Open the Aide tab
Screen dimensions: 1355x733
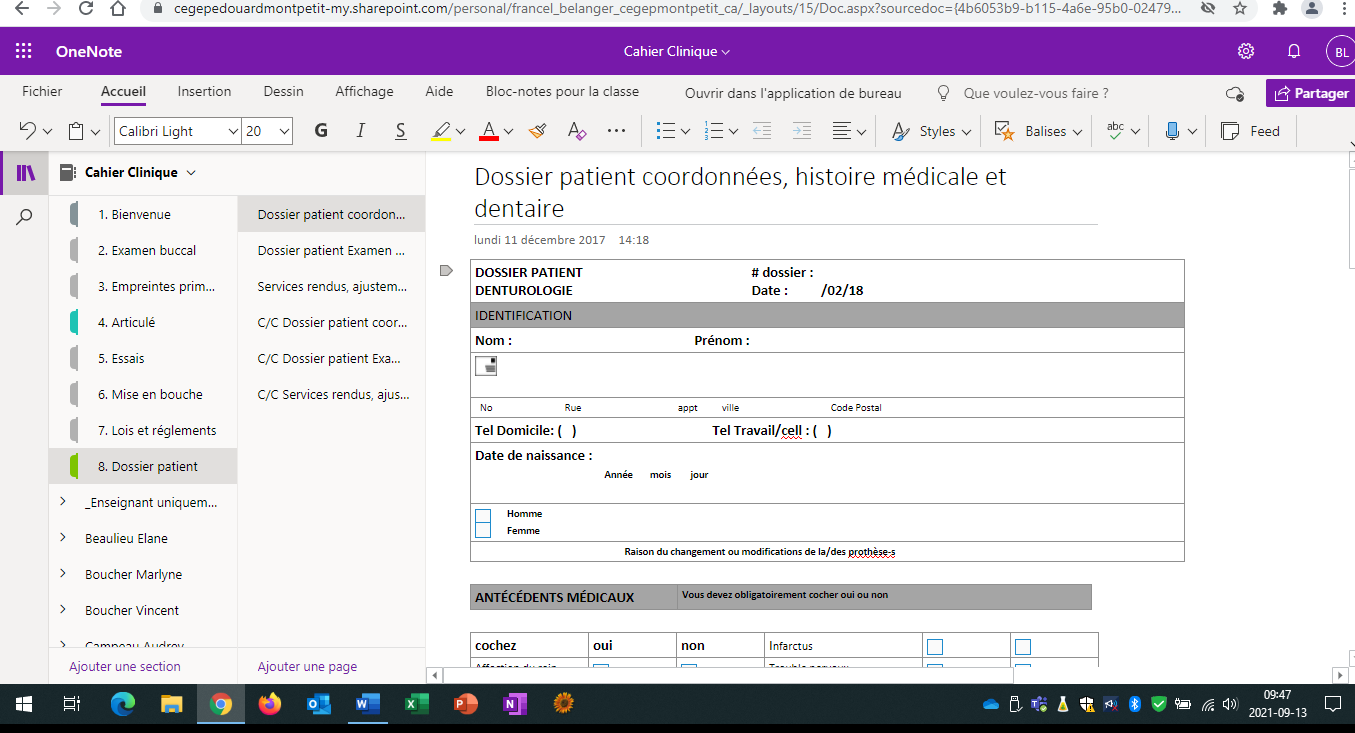coord(439,91)
